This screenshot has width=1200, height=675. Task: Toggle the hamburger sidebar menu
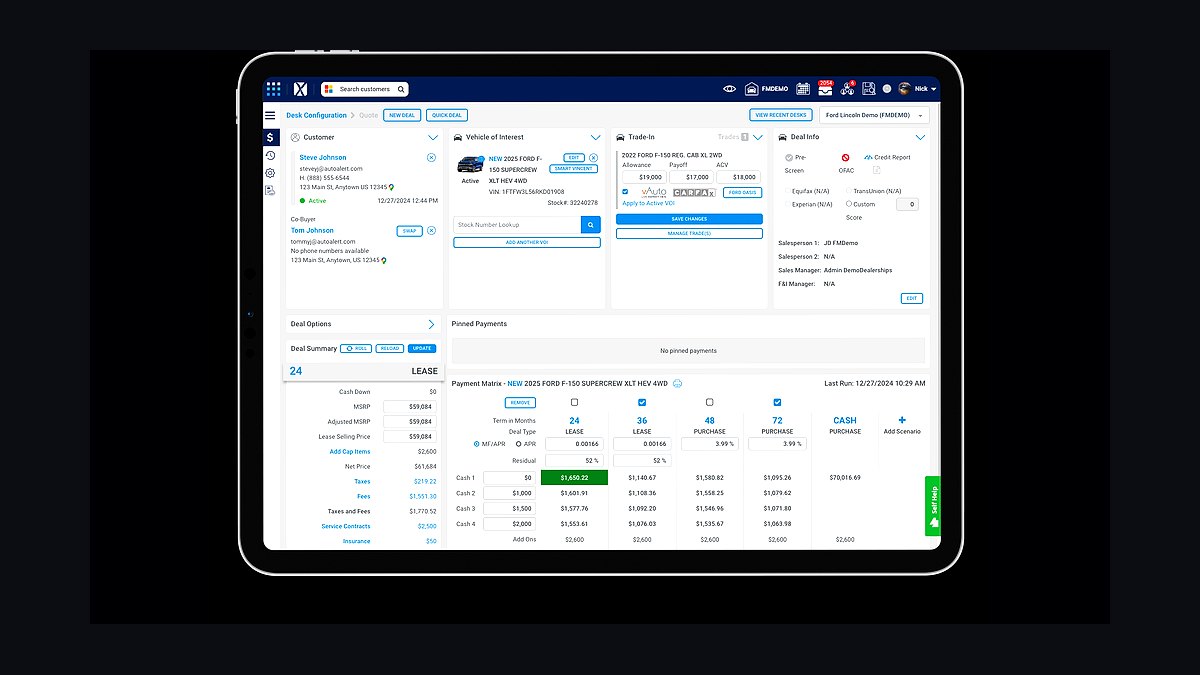coord(270,116)
